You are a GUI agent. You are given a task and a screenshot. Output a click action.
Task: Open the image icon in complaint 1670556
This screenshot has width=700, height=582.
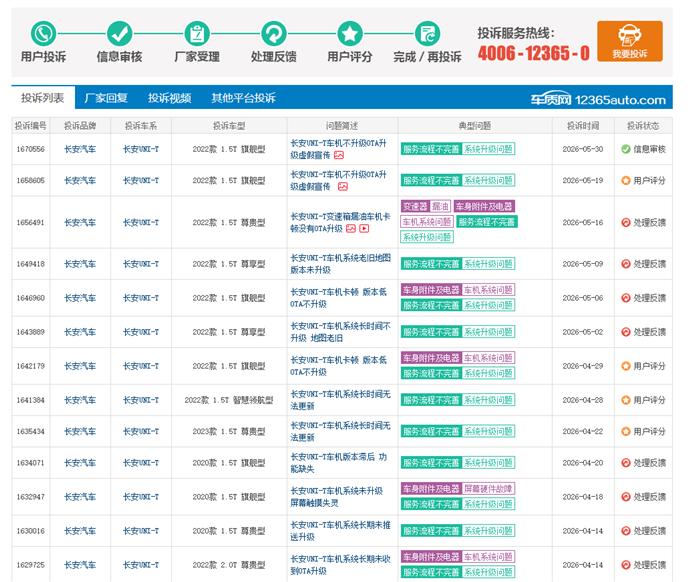click(339, 155)
